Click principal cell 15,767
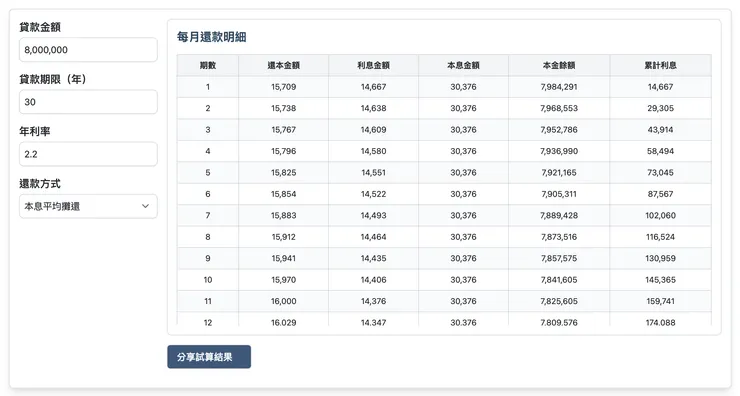740x396 pixels. (284, 130)
